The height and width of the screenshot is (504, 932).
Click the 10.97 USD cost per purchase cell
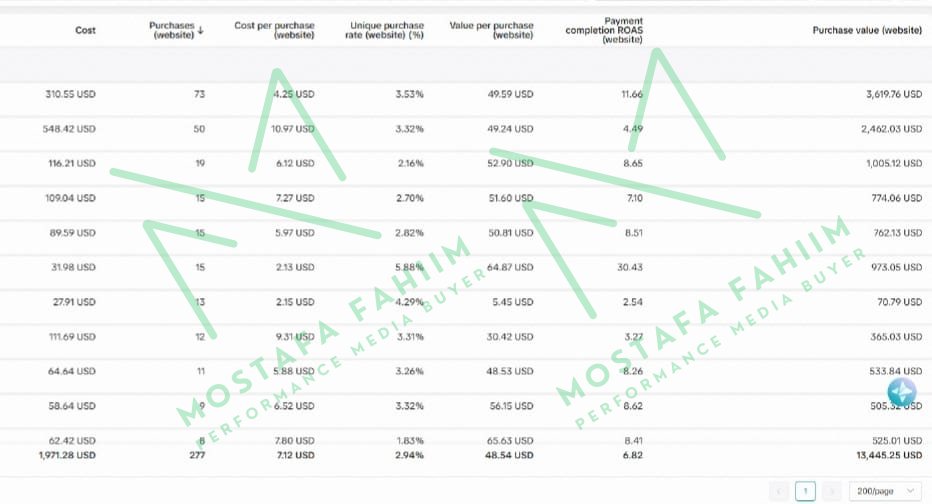coord(292,129)
